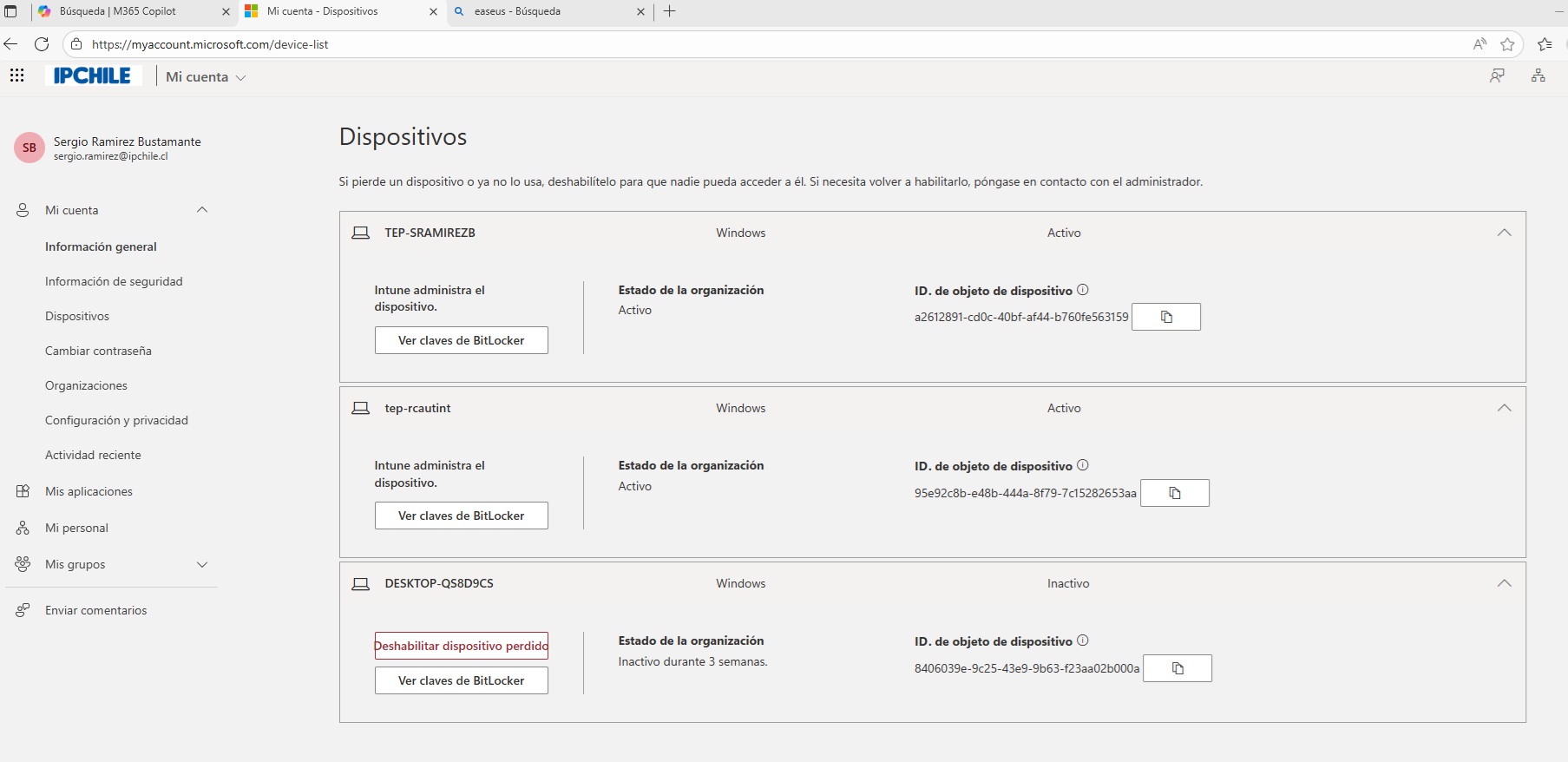Viewport: 1568px width, 762px height.
Task: Click the laptop icon of TEP-SRAMIREZB
Action: [x=360, y=233]
